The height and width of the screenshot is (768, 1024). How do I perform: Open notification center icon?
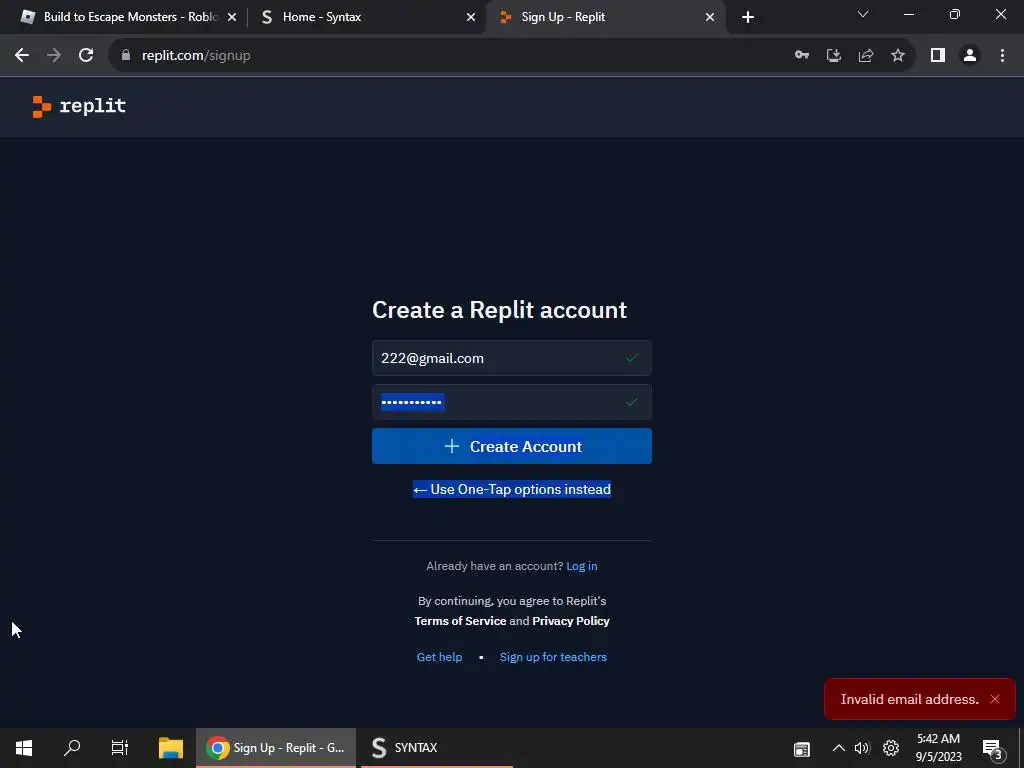992,748
